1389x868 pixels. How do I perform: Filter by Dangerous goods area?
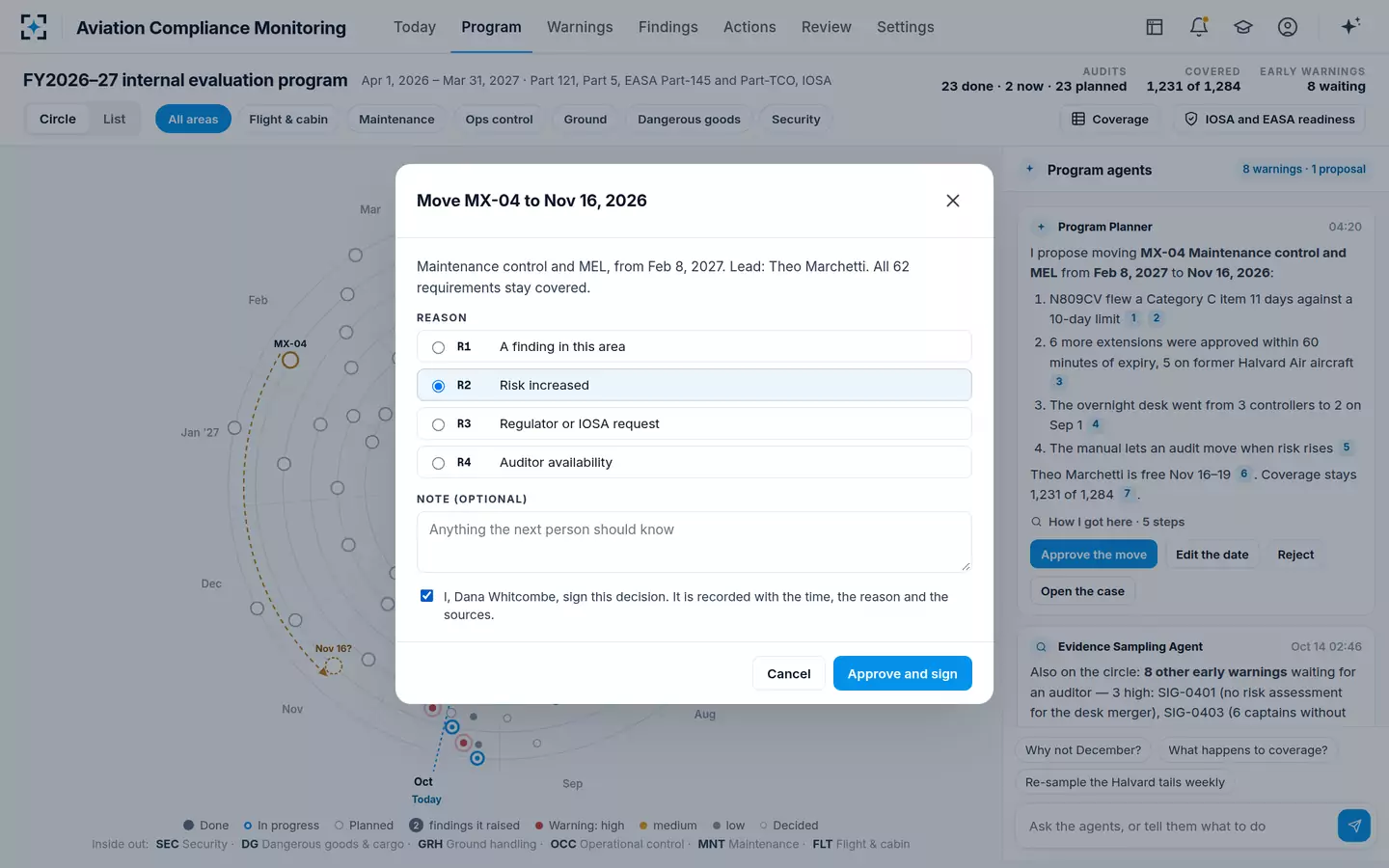689,120
